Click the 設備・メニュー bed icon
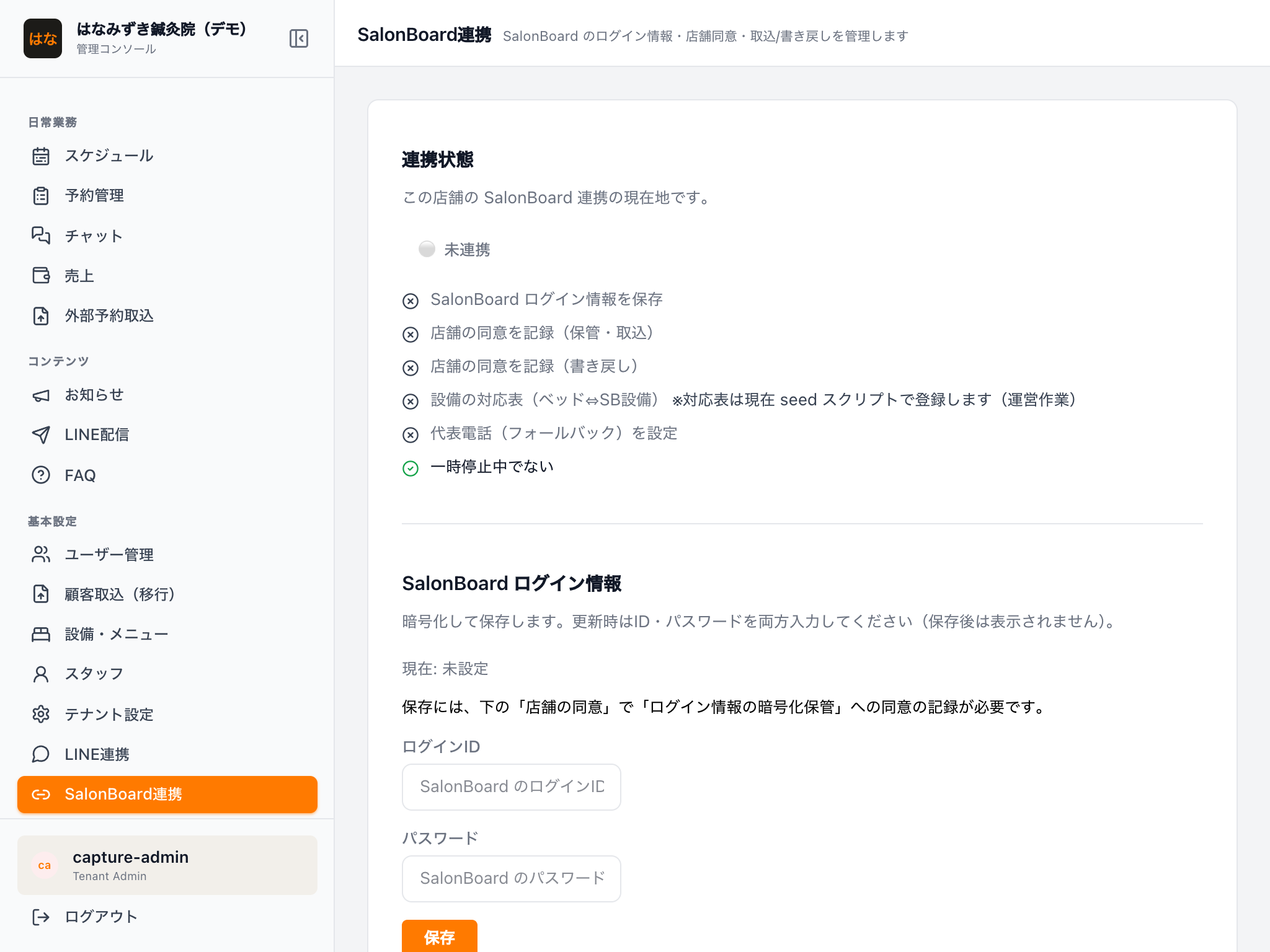This screenshot has height=952, width=1270. coord(41,634)
